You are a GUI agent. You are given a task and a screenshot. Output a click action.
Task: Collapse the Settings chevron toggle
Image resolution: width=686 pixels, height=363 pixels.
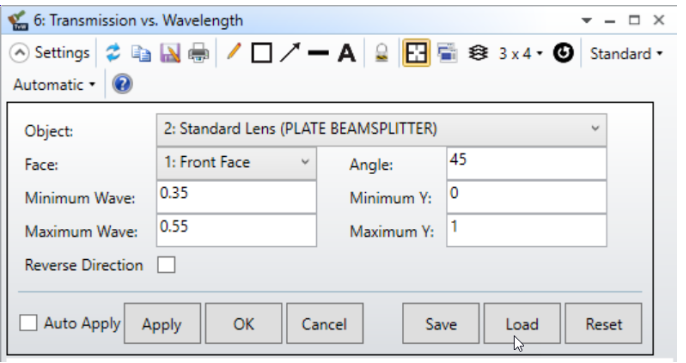click(x=19, y=53)
